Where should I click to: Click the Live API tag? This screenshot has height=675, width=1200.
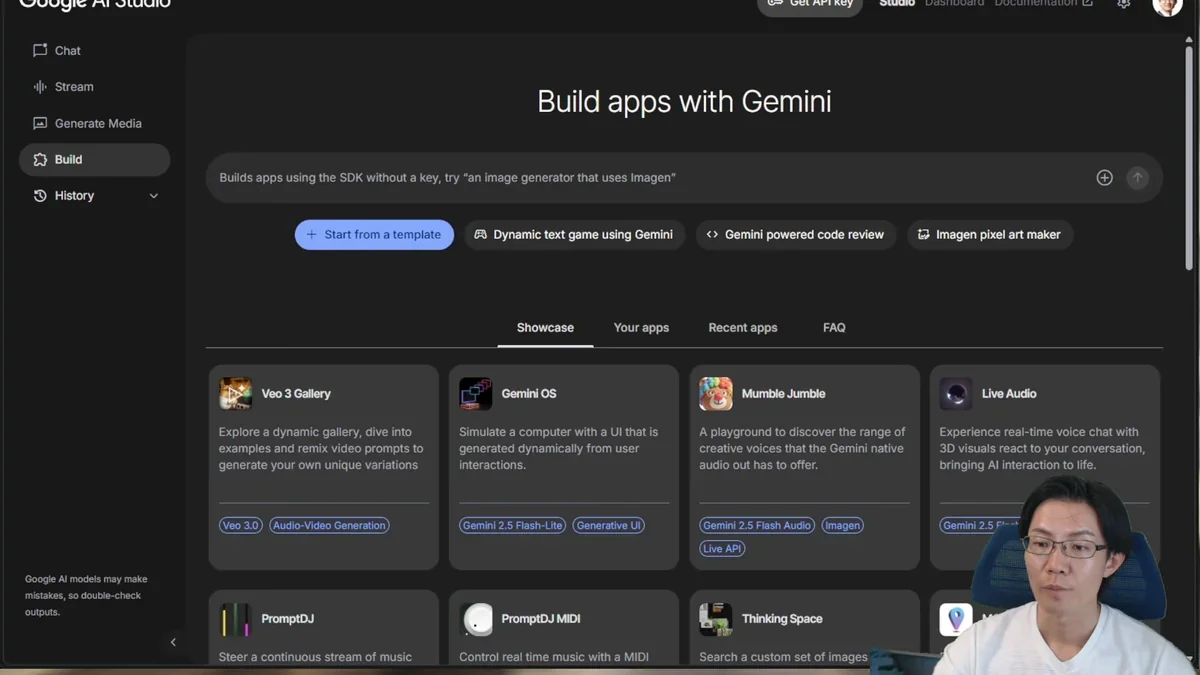pyautogui.click(x=722, y=548)
